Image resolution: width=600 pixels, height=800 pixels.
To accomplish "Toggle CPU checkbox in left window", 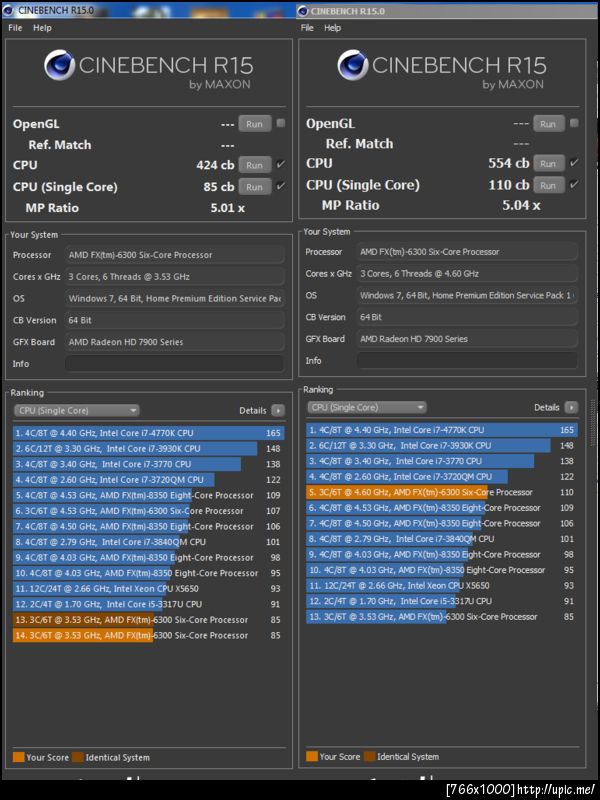I will click(x=281, y=164).
